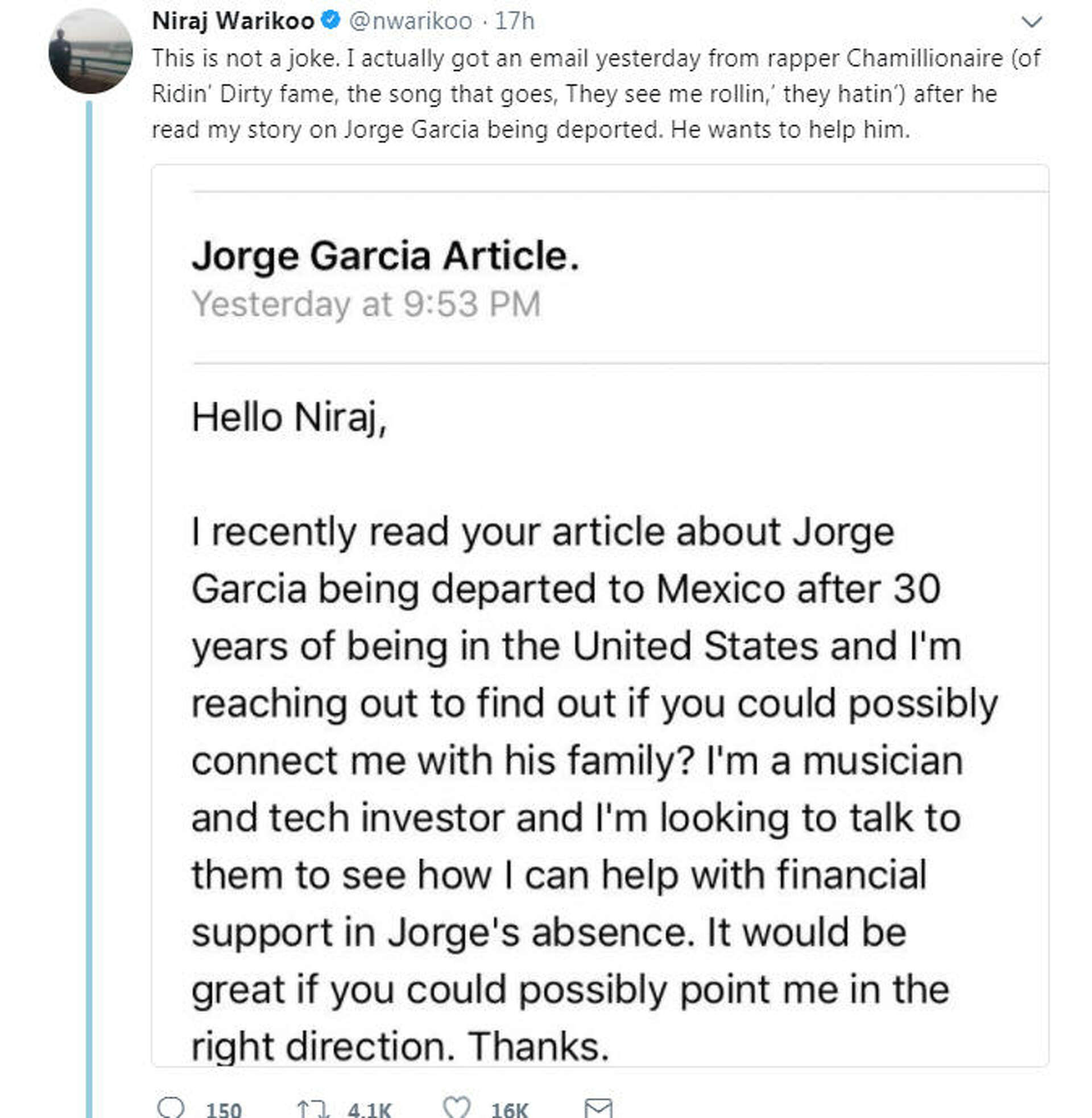Like the tweet with the heart icon

point(457,1107)
